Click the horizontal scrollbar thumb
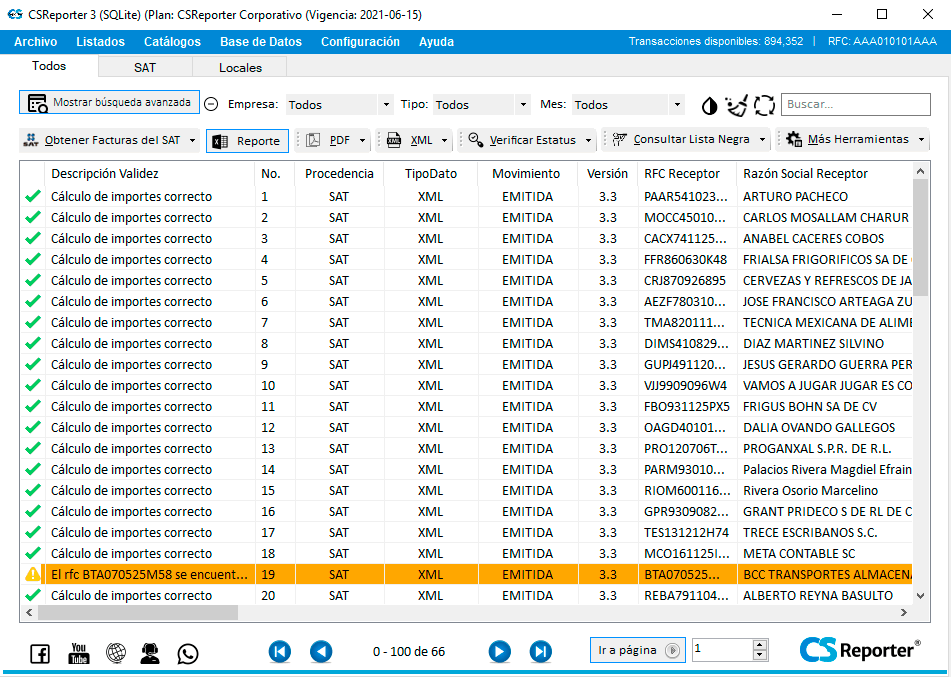 click(138, 613)
